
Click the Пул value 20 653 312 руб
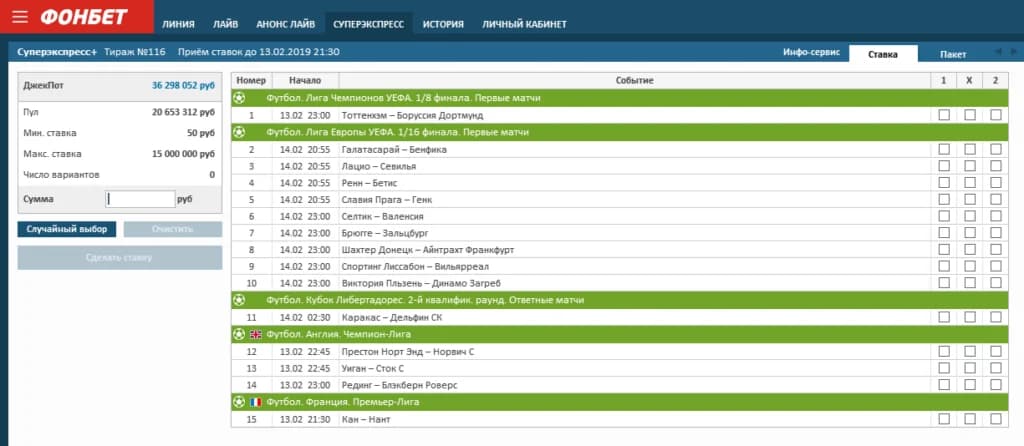183,112
